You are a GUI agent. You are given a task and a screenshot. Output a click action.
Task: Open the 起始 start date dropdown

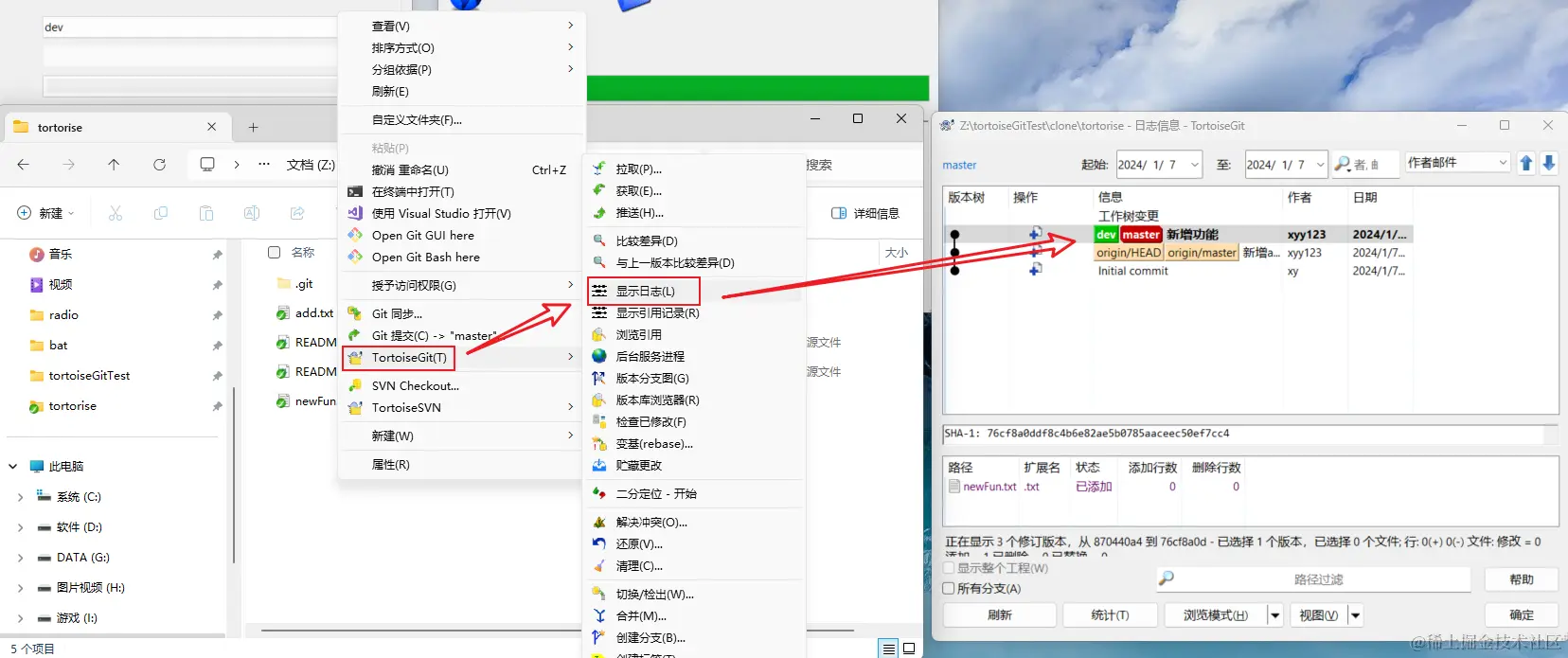pyautogui.click(x=1194, y=165)
